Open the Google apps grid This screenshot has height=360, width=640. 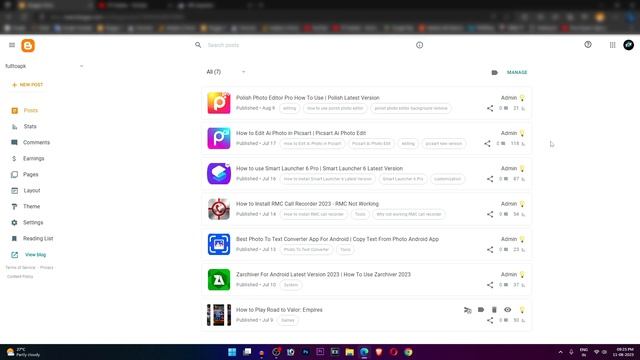tap(612, 45)
